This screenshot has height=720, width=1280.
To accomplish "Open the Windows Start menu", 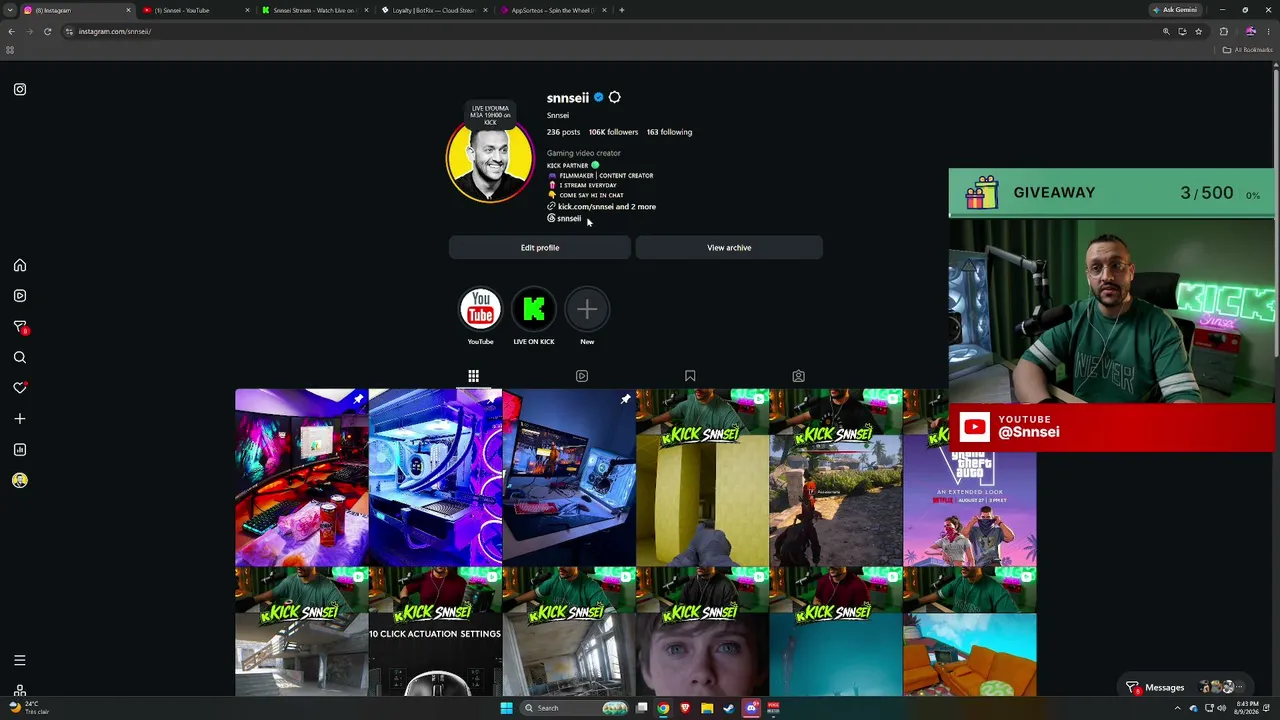I will pyautogui.click(x=506, y=708).
